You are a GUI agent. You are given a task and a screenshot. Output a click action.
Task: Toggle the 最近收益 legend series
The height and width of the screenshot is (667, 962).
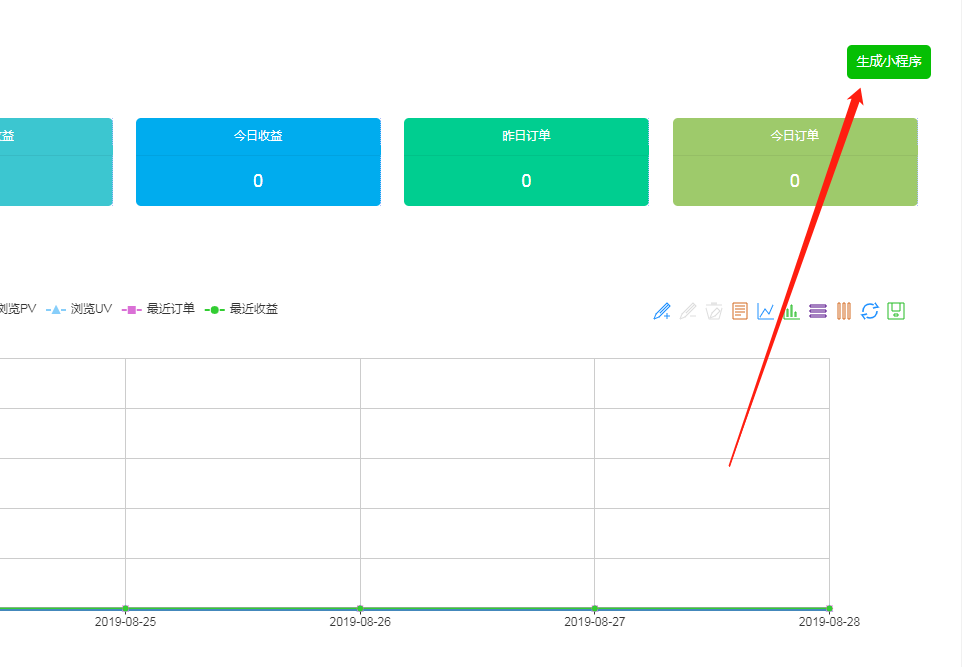coord(242,309)
